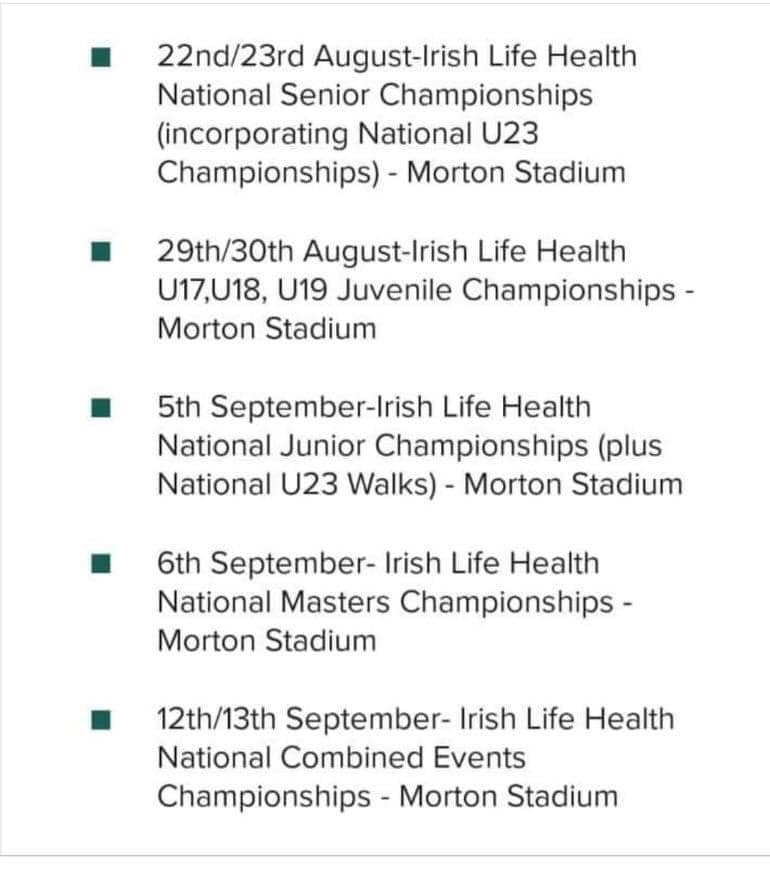Screen dimensions: 770x886
Task: Select the square bullet next to 6th September
Action: 101,563
